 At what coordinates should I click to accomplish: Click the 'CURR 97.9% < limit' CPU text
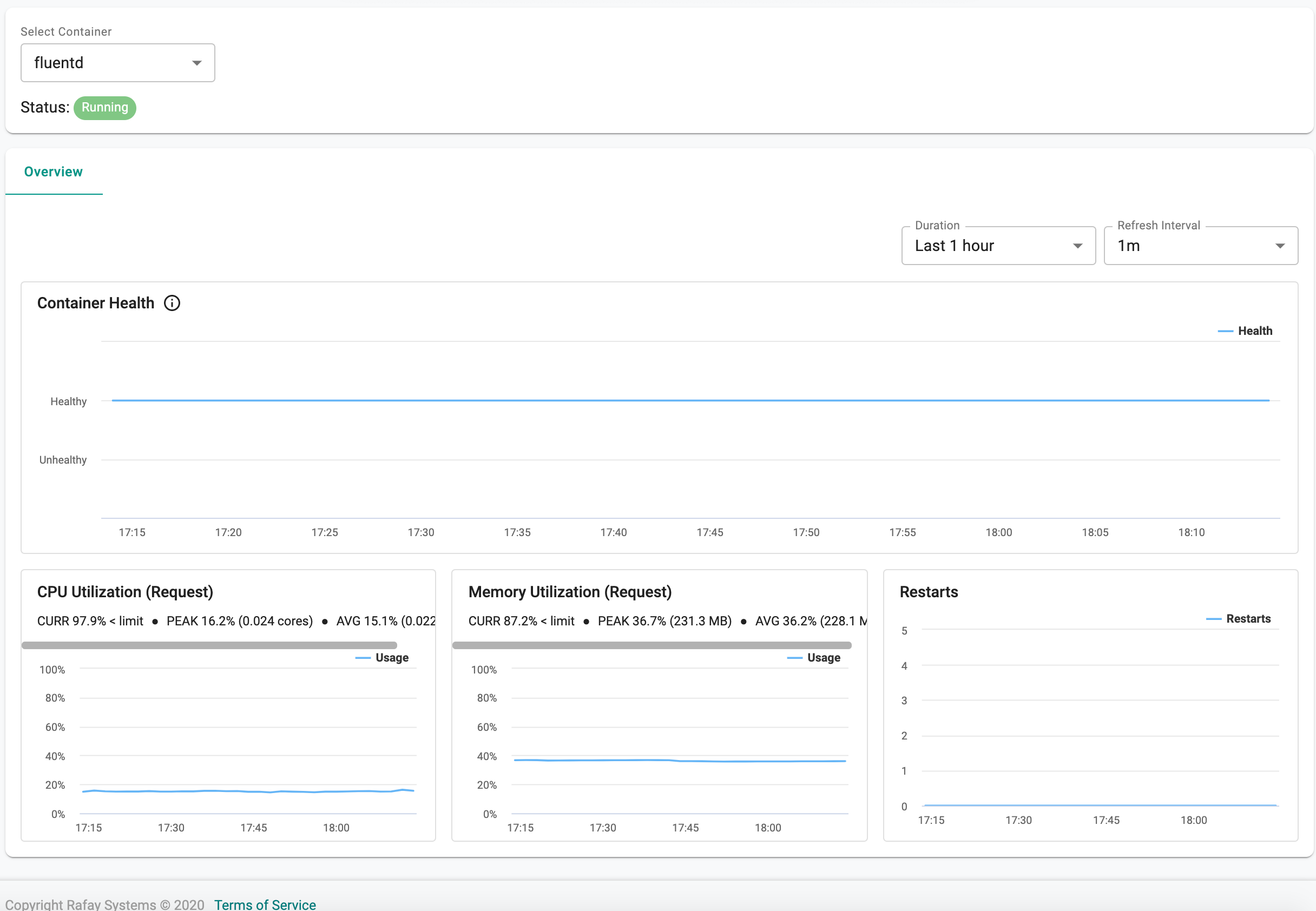click(x=90, y=621)
